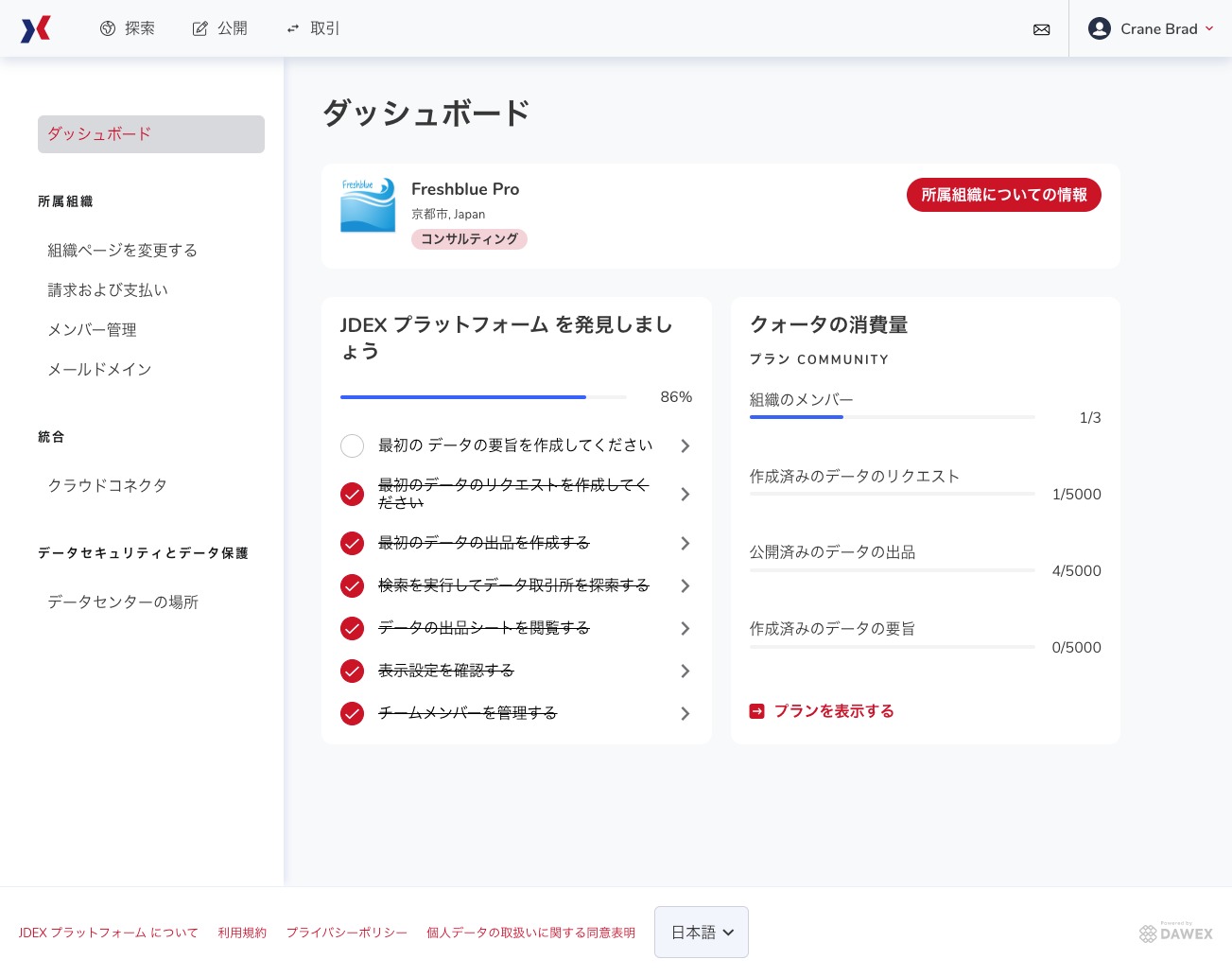The height and width of the screenshot is (977, 1232).
Task: Open 組織ページを変更する in the sidebar
Action: [x=123, y=251]
